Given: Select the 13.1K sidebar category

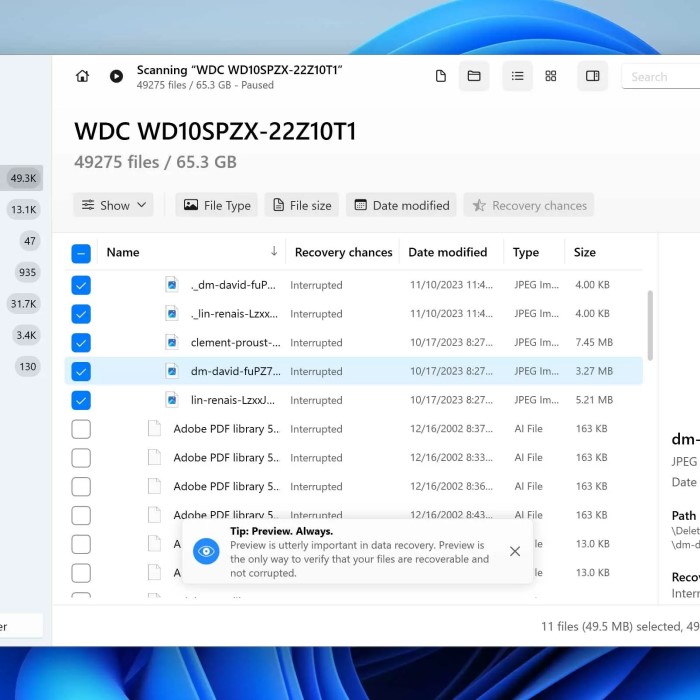Looking at the screenshot, I should (x=23, y=209).
